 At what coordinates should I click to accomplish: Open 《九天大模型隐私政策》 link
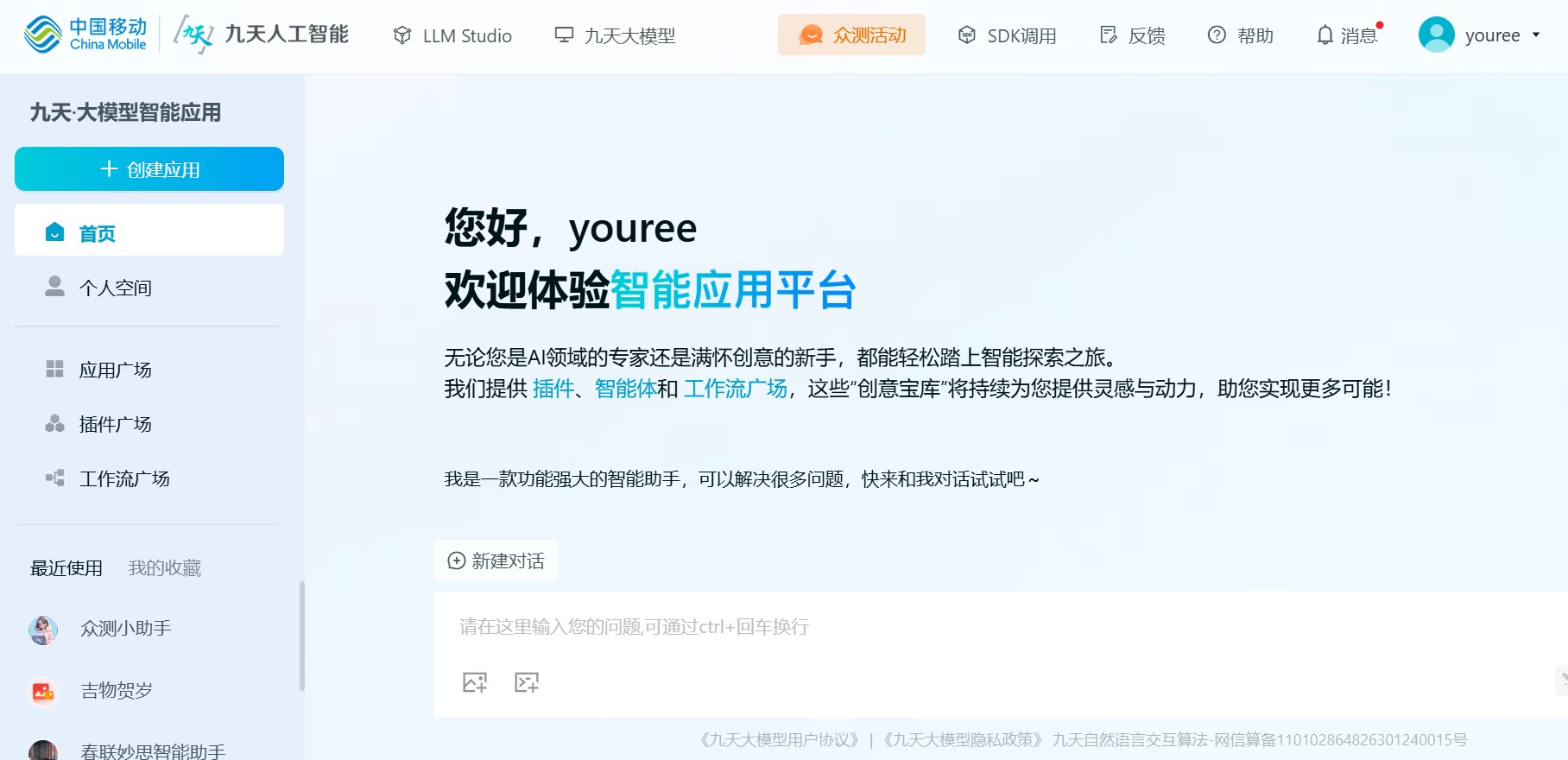[x=963, y=740]
